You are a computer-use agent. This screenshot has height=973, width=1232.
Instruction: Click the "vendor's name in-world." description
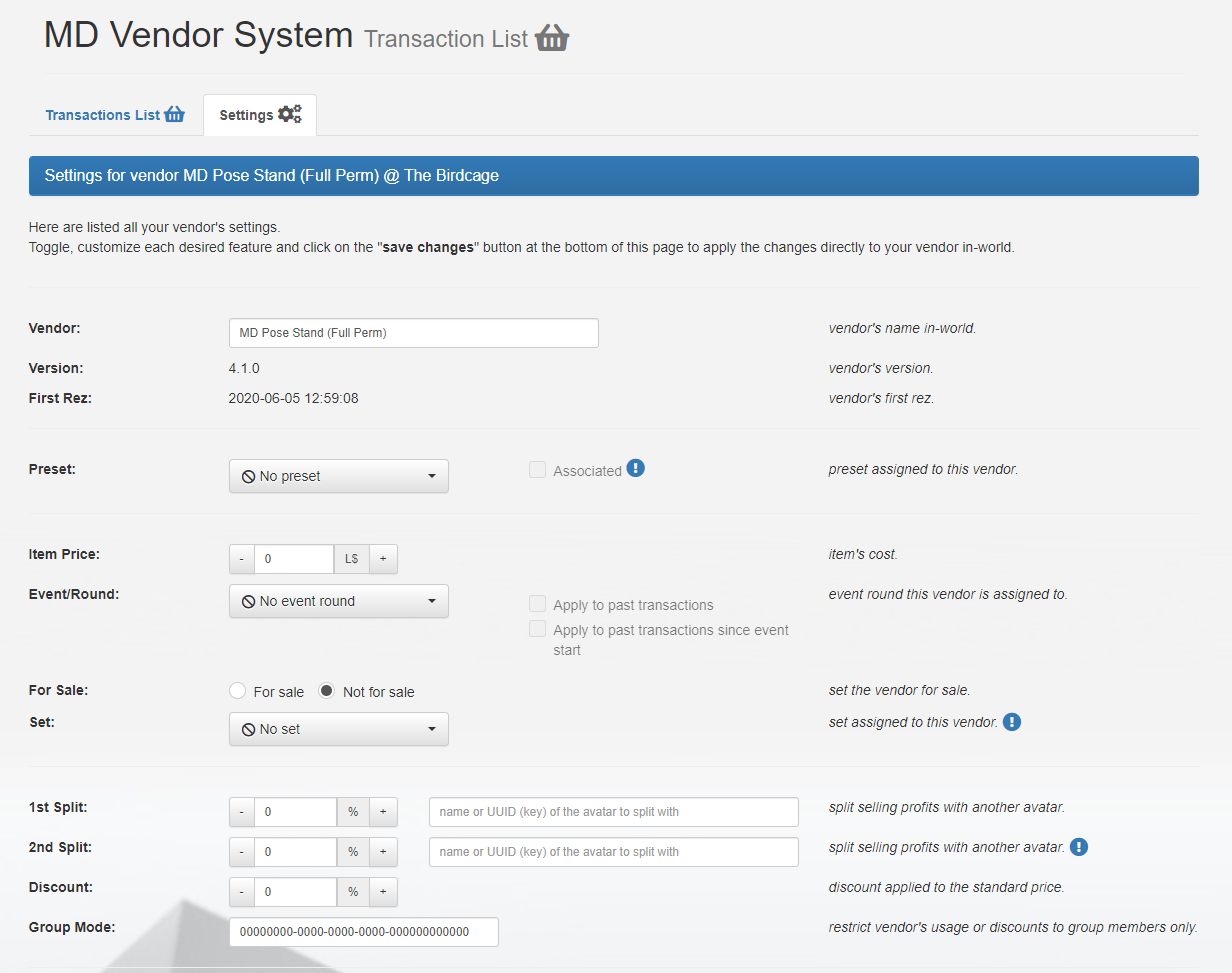click(x=902, y=328)
